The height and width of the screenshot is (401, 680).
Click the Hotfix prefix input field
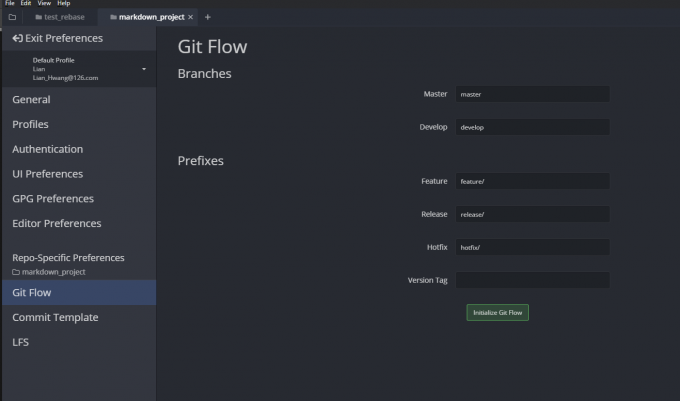pos(532,247)
